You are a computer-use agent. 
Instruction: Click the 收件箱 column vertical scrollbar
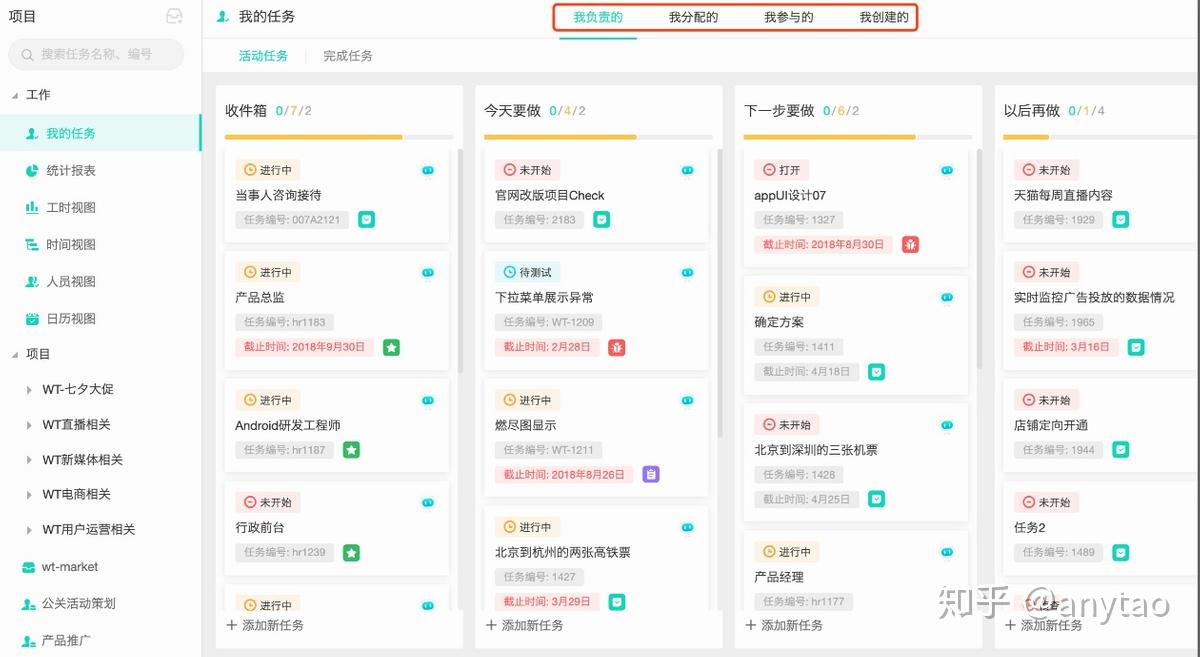click(460, 262)
